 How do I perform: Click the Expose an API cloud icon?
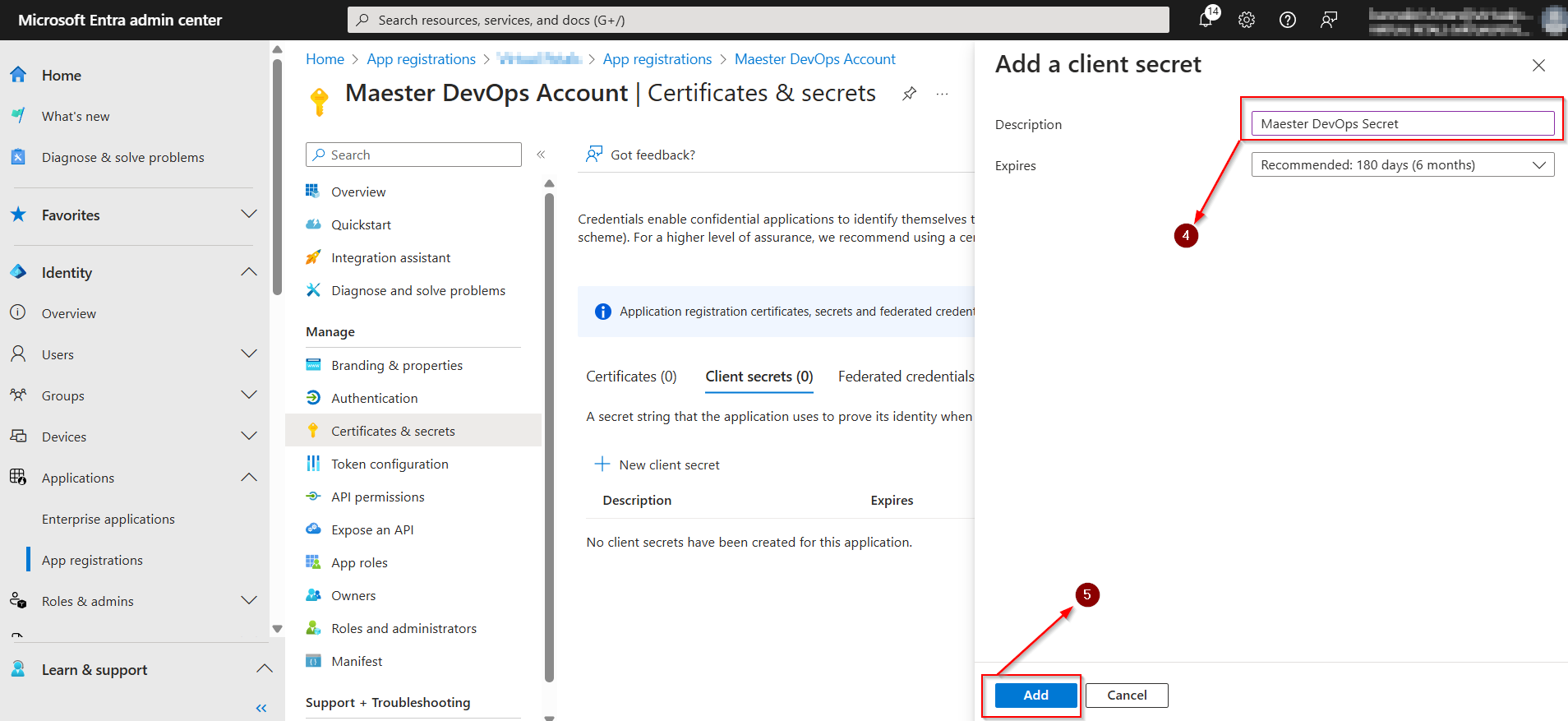313,529
